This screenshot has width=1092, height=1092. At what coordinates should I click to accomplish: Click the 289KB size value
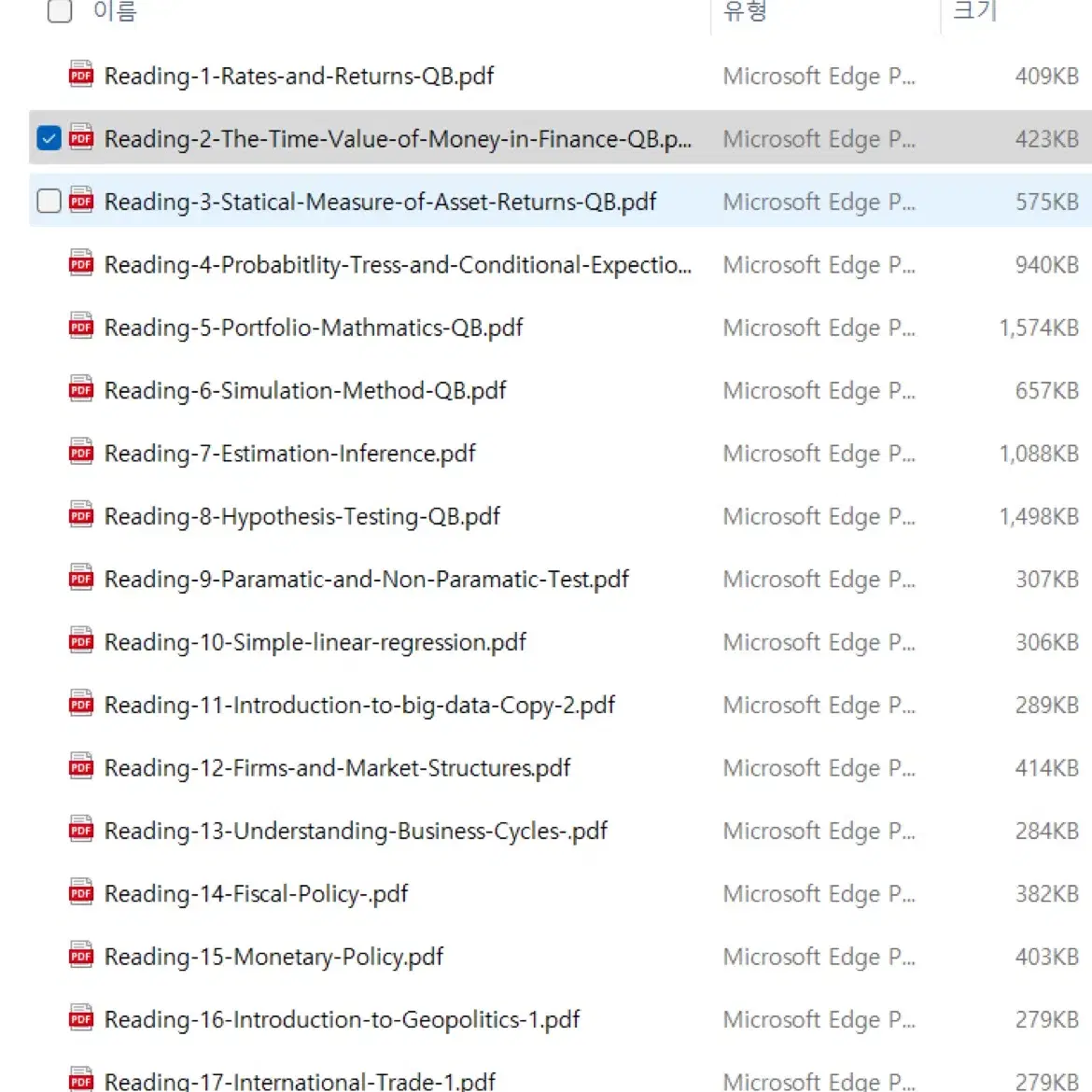pos(1046,706)
